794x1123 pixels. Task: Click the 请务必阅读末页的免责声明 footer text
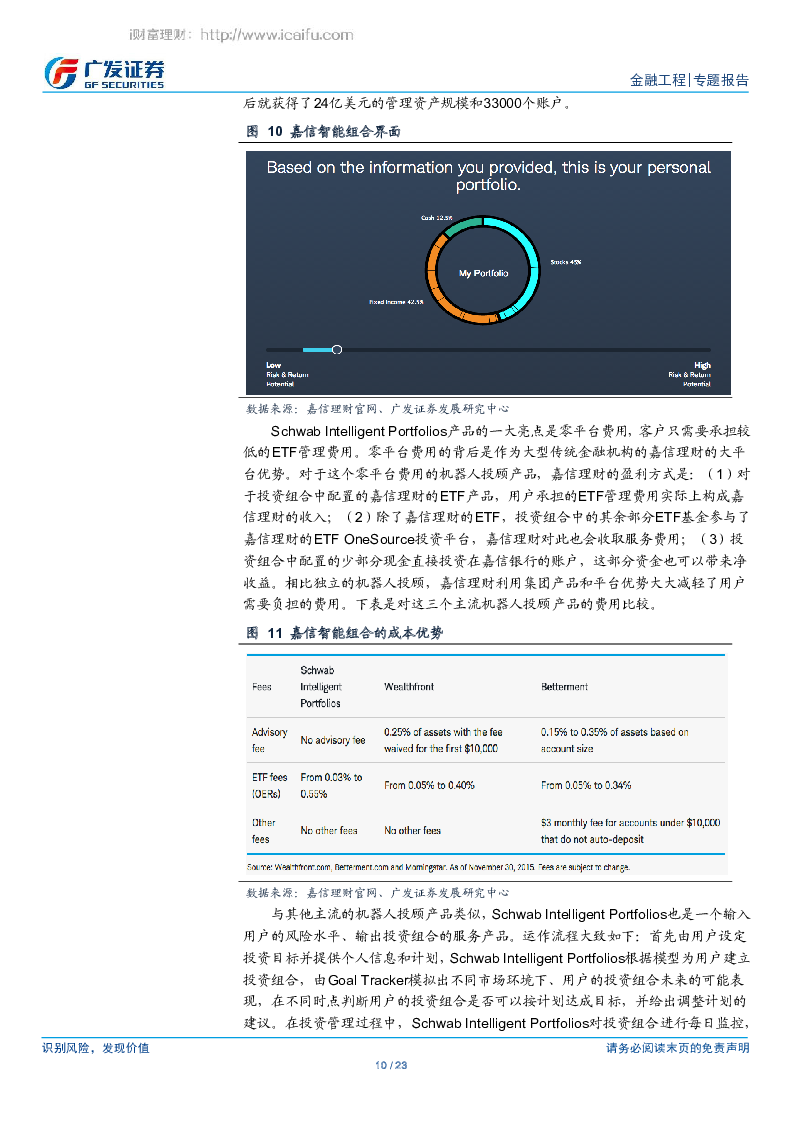point(677,1048)
